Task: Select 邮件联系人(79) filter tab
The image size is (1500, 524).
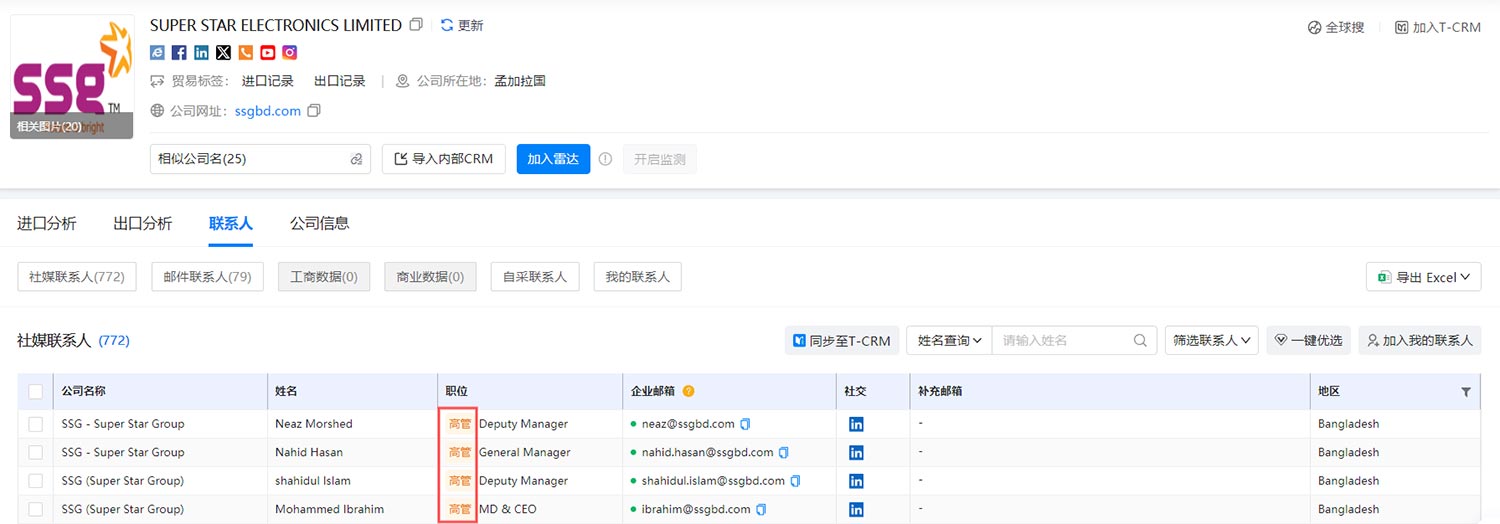Action: click(x=208, y=277)
